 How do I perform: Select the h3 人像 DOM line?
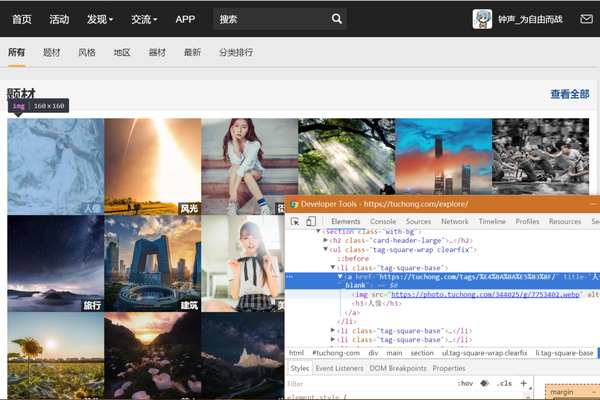(377, 304)
